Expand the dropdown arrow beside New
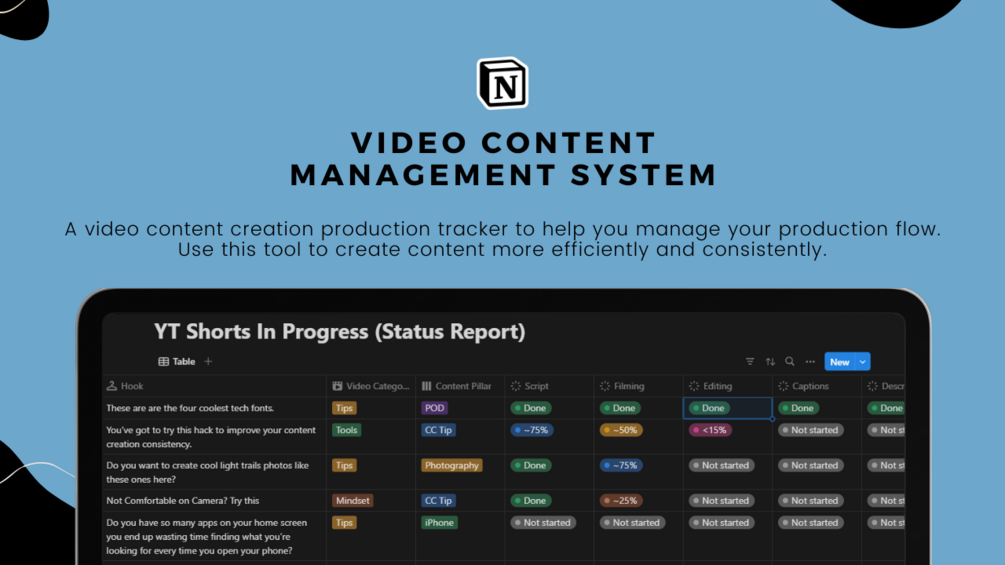This screenshot has height=565, width=1005. pyautogui.click(x=863, y=362)
